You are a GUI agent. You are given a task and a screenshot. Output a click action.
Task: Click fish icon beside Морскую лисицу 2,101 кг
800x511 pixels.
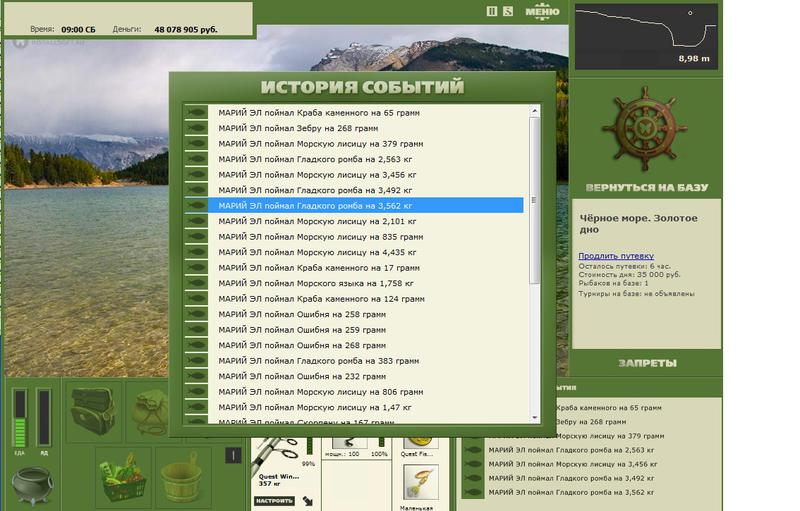(x=196, y=221)
